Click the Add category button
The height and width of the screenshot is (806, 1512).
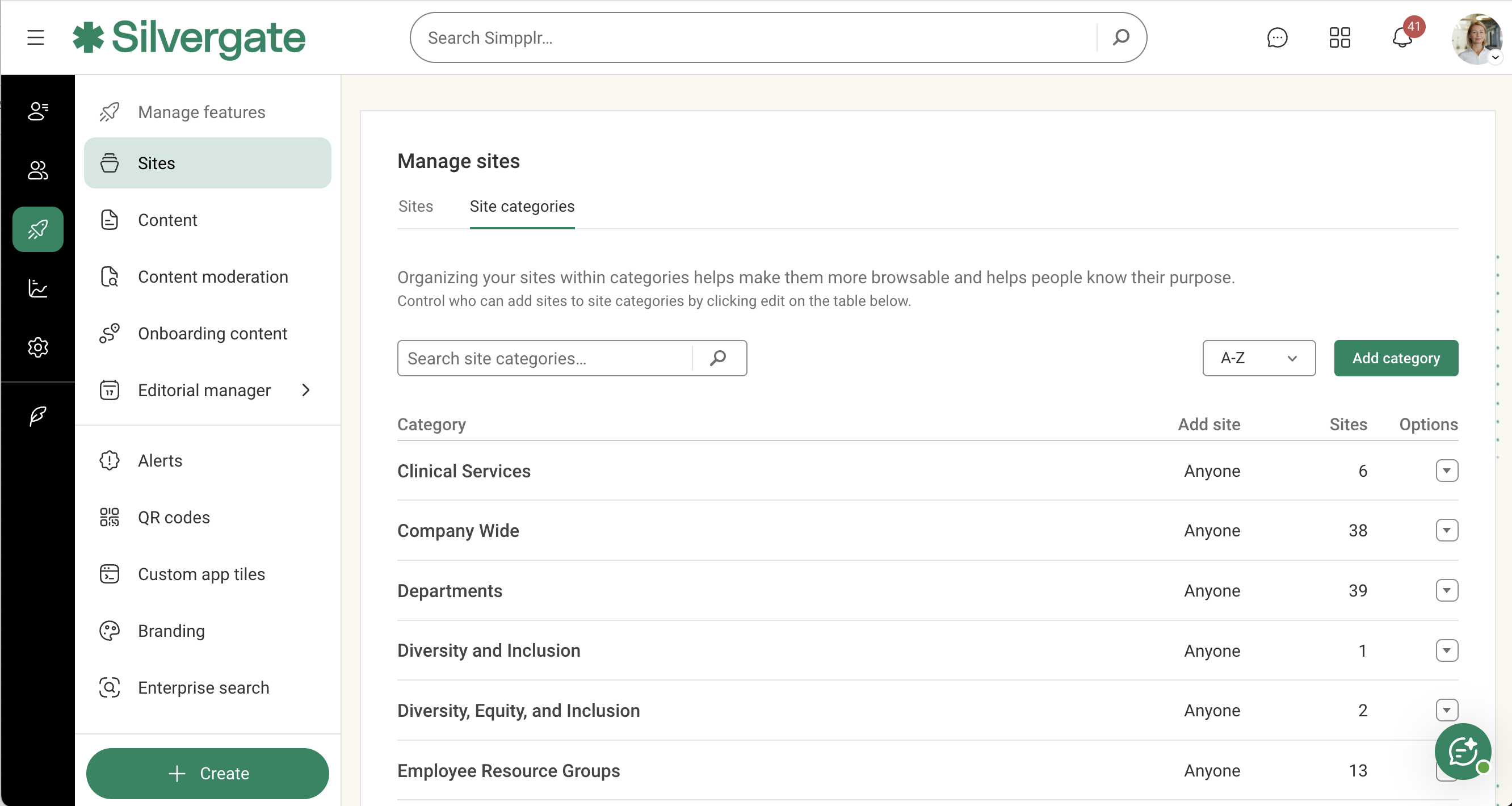(x=1395, y=358)
